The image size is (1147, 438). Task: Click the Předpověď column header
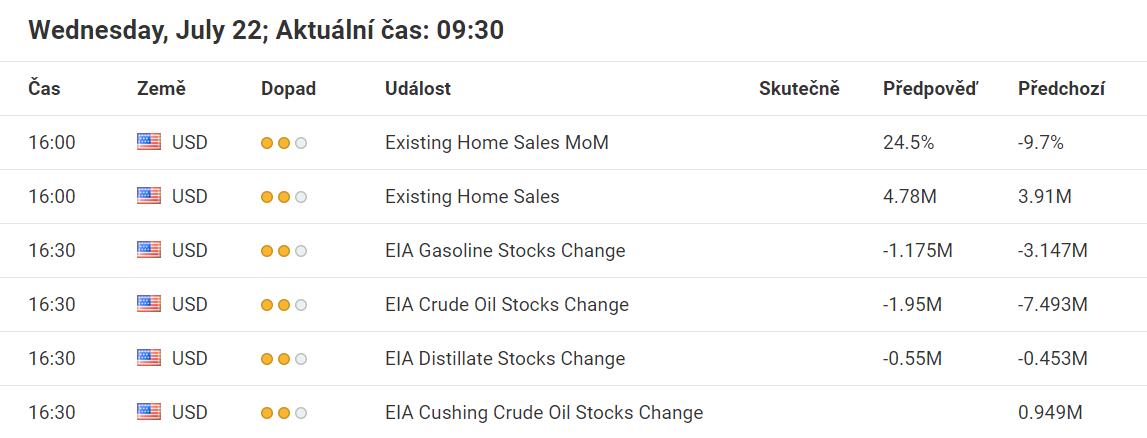pyautogui.click(x=930, y=88)
